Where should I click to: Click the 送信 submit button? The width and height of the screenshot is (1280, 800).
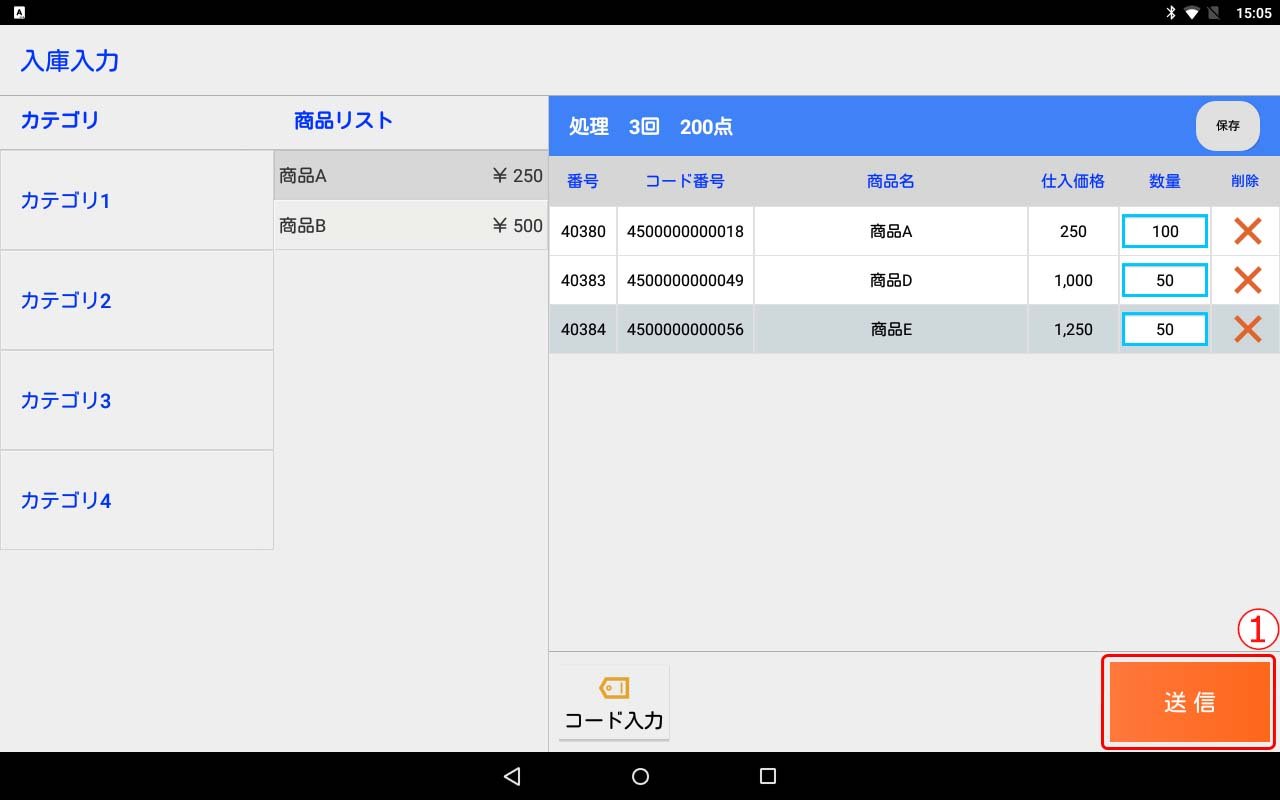coord(1189,702)
